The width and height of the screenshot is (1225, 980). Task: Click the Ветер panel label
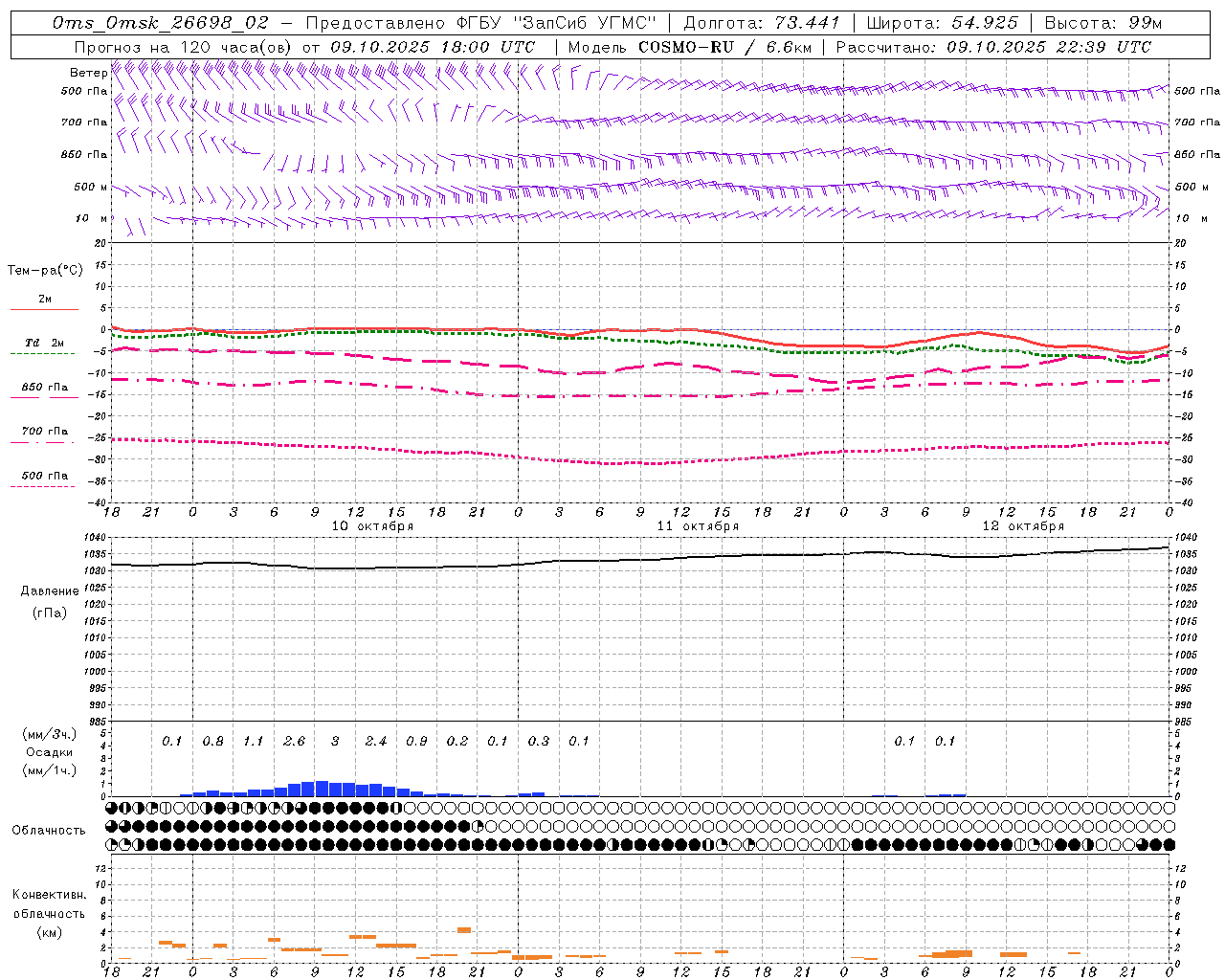pyautogui.click(x=88, y=73)
